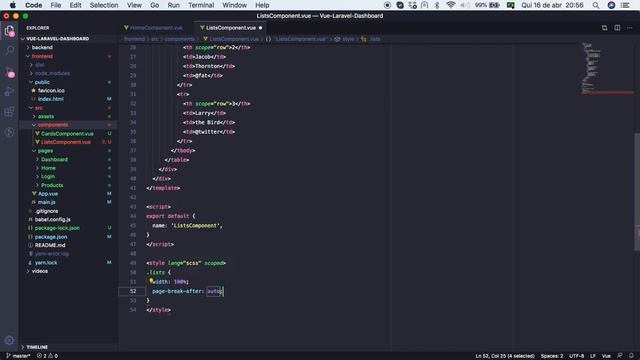Expand the node_modules folder
The image size is (640, 360).
coord(52,73)
